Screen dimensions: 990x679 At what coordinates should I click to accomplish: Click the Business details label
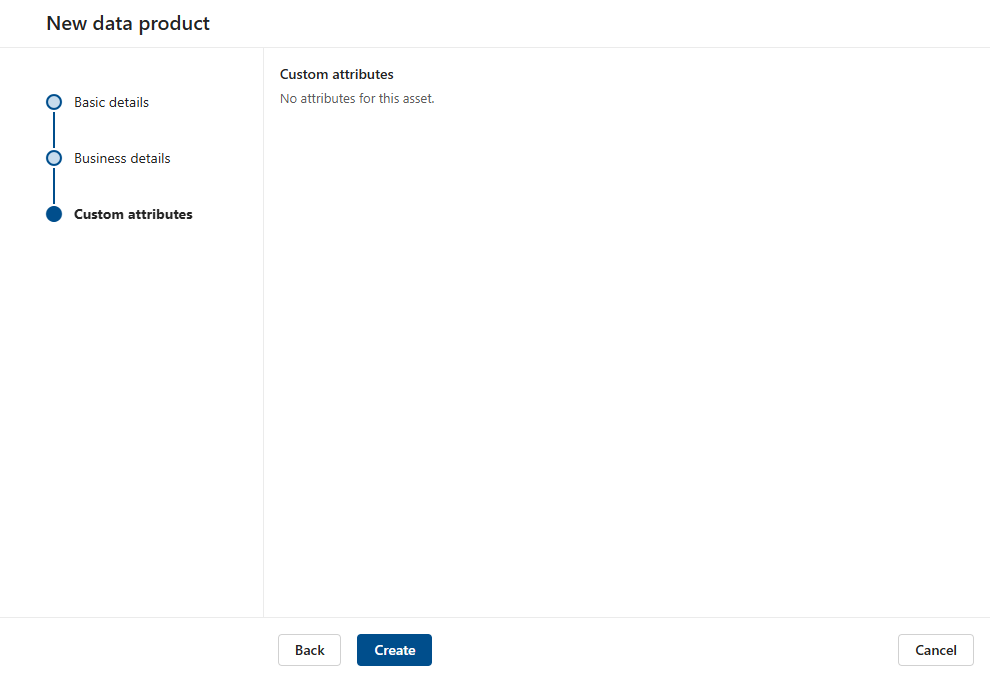121,158
